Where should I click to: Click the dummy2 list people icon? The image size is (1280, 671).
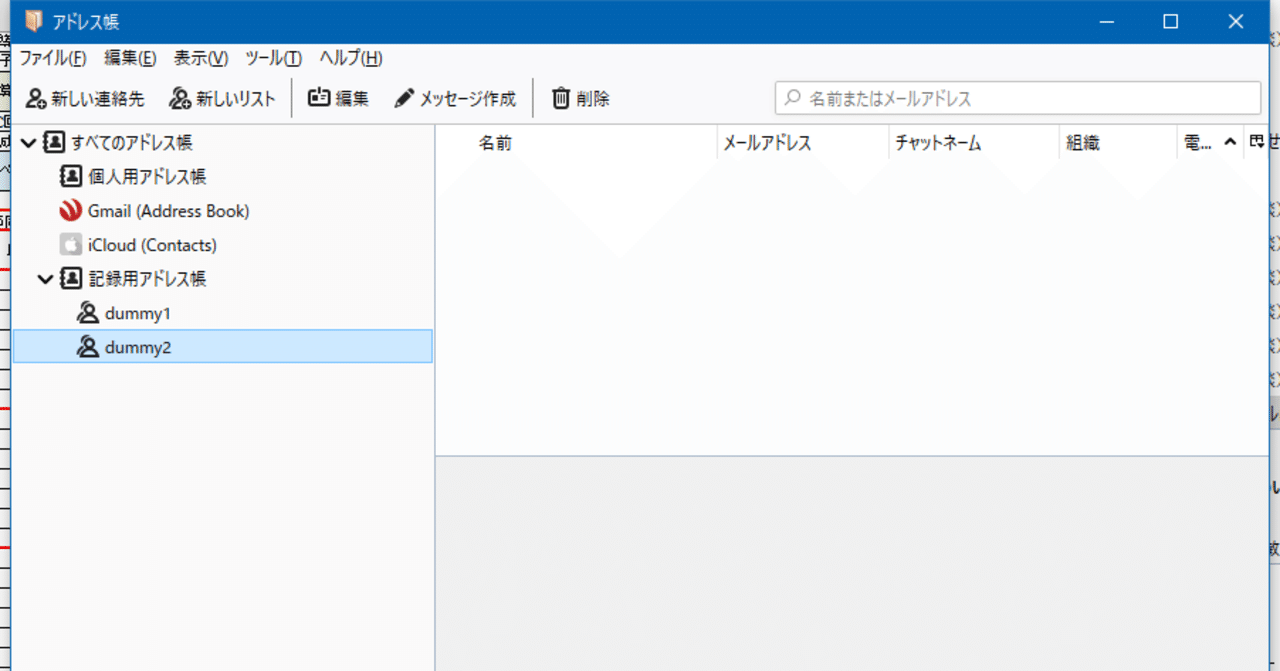(x=88, y=347)
